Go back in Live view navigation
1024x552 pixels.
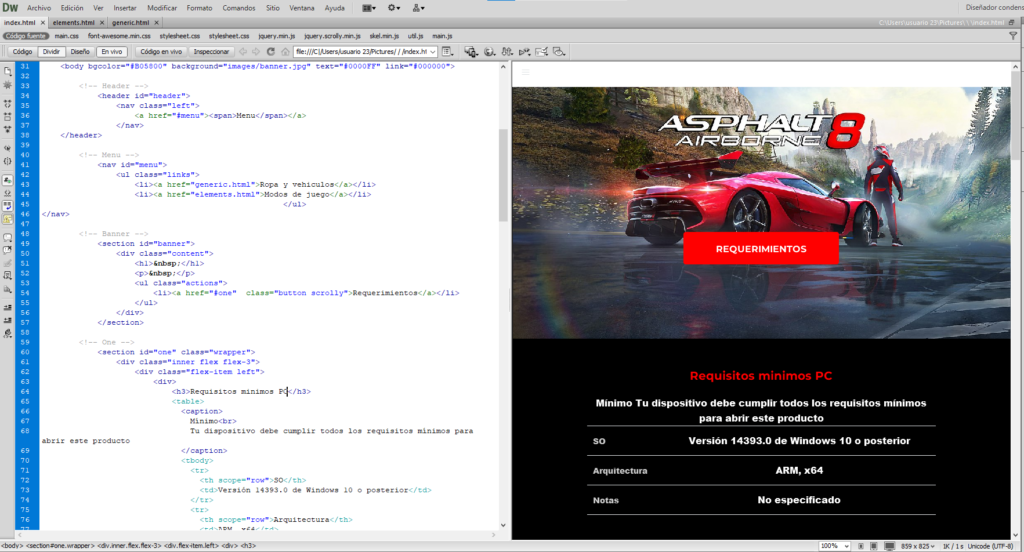(243, 52)
